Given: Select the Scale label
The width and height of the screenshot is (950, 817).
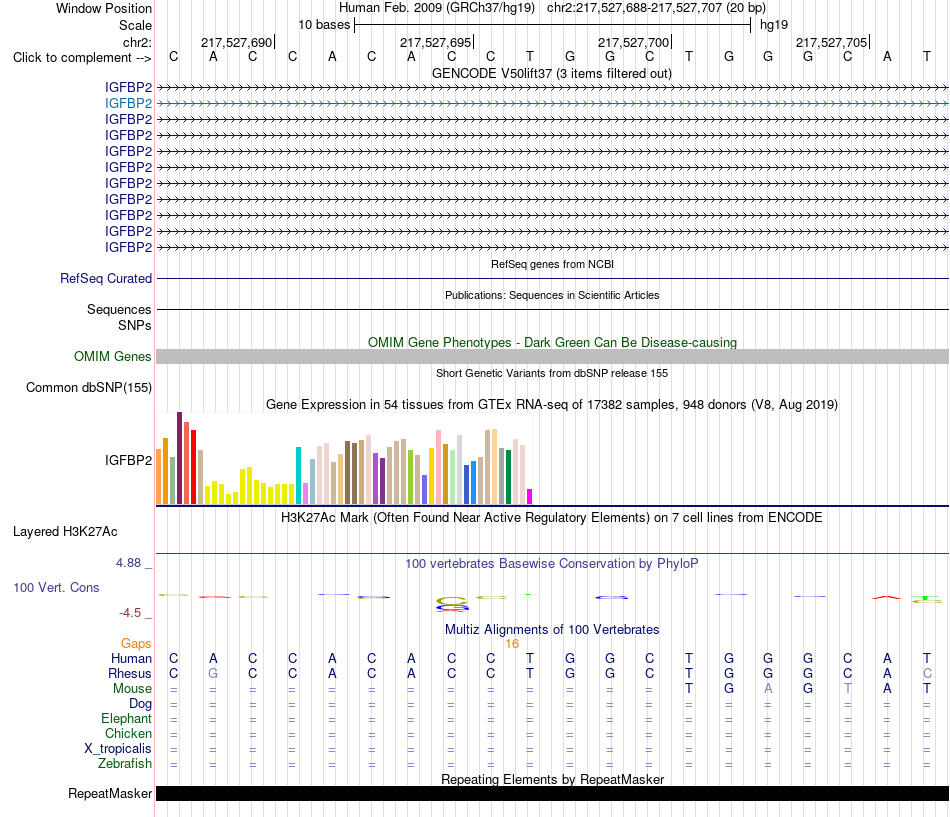Looking at the screenshot, I should [135, 25].
